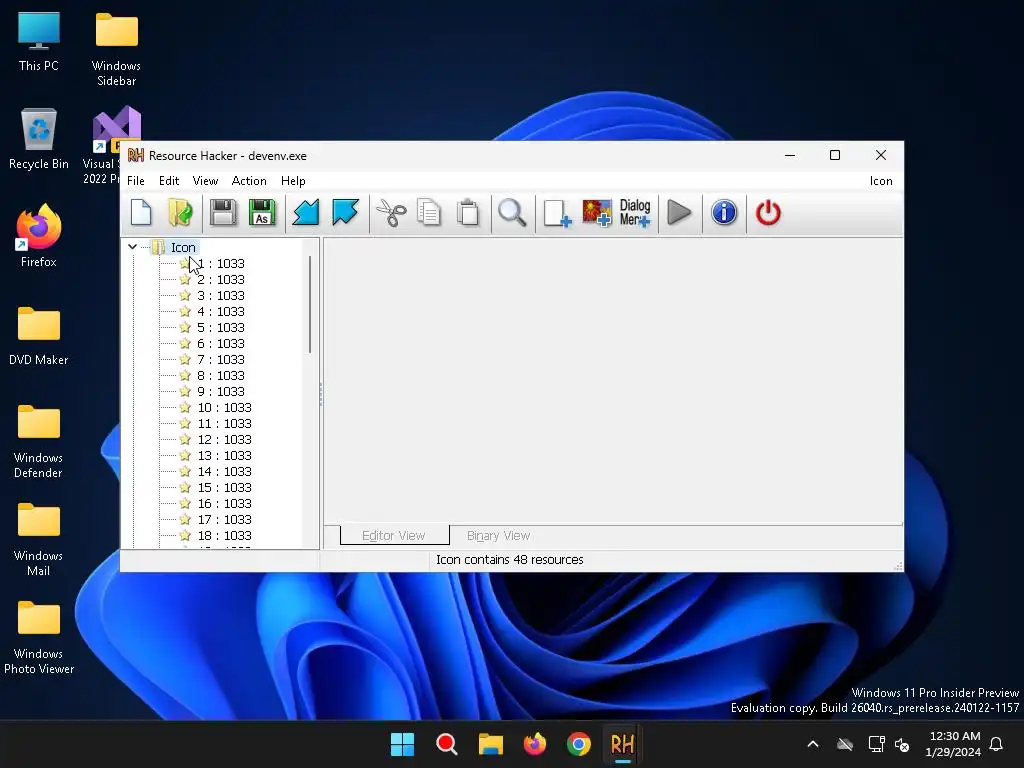This screenshot has width=1024, height=768.
Task: Click 'Icon contains 48 resources' status text
Action: (509, 560)
